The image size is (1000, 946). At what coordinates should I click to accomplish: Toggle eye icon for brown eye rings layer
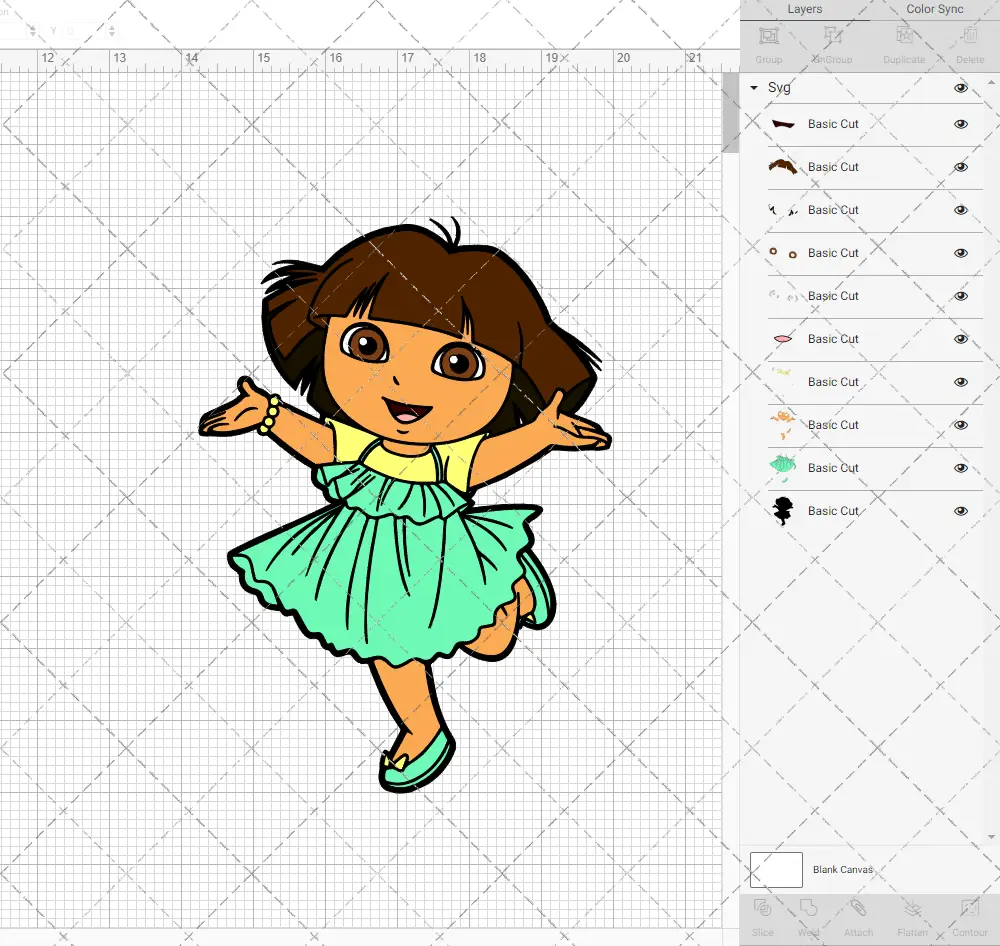960,253
